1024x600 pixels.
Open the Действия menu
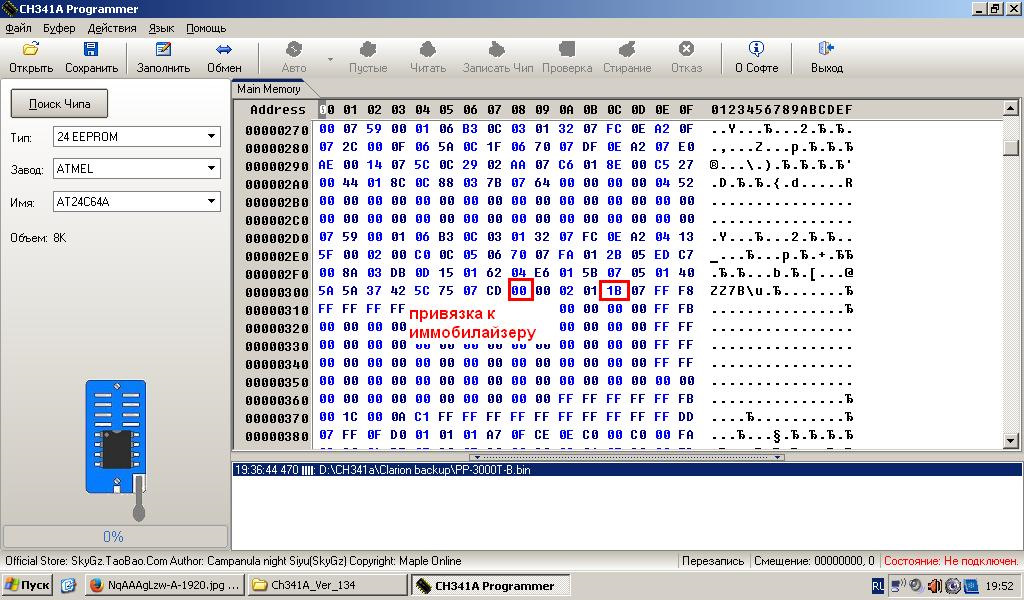coord(112,28)
